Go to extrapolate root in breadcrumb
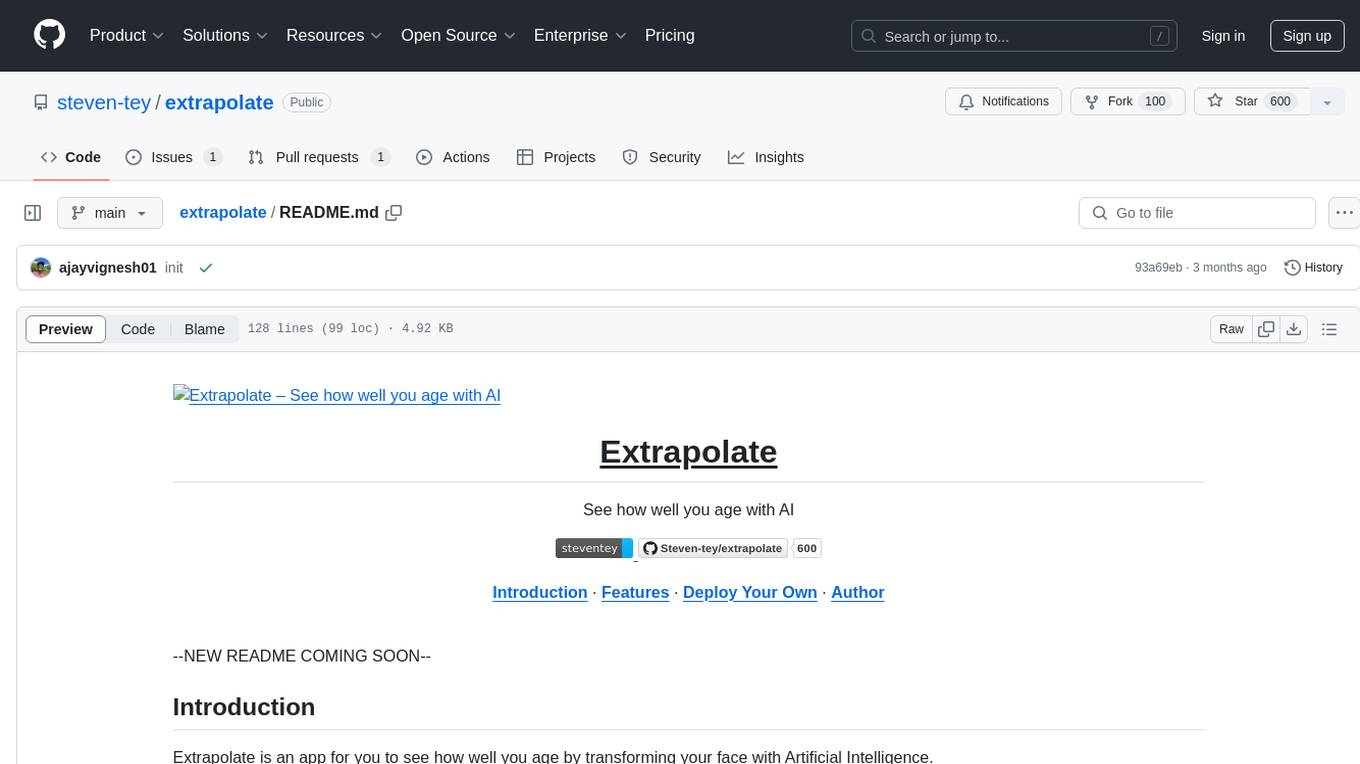The height and width of the screenshot is (764, 1360). pos(223,213)
